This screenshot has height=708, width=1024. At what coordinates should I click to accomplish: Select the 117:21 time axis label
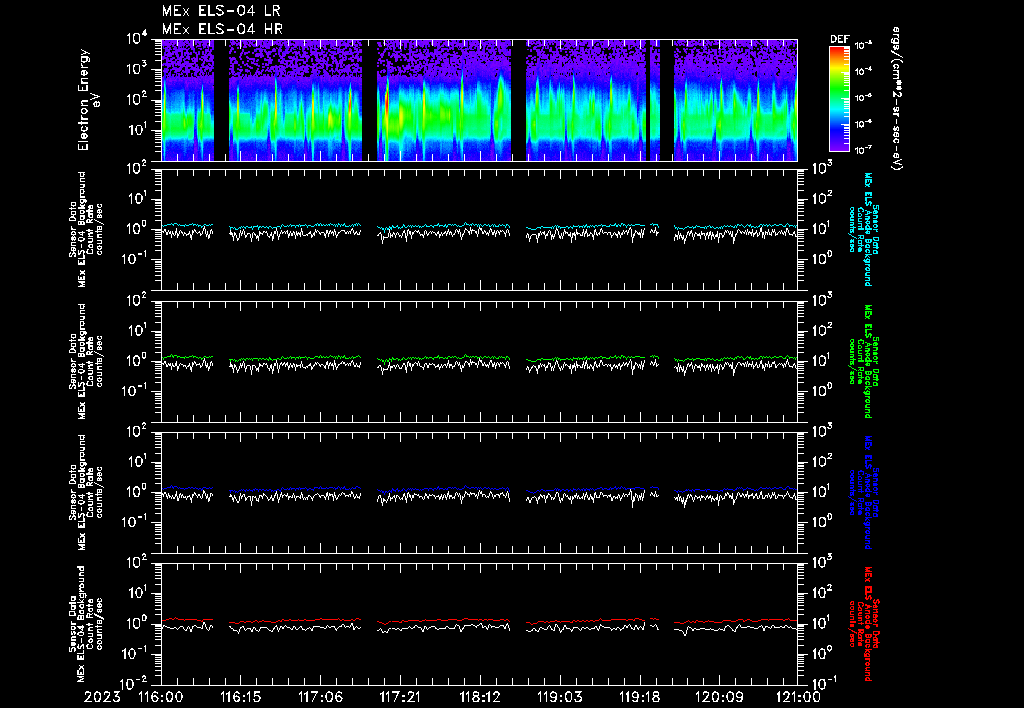point(400,695)
